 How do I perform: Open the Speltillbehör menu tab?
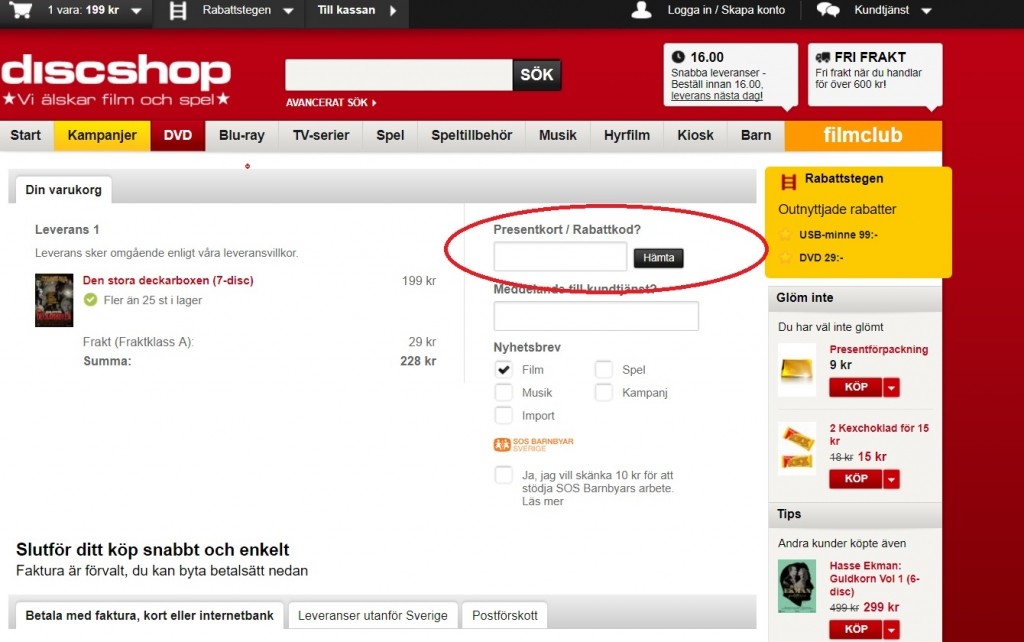(x=472, y=135)
